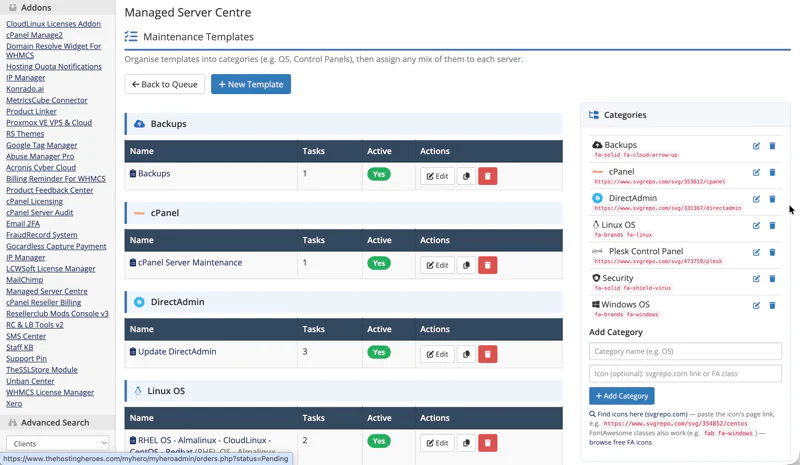Delete the Windows OS category
800x465 pixels.
click(772, 305)
